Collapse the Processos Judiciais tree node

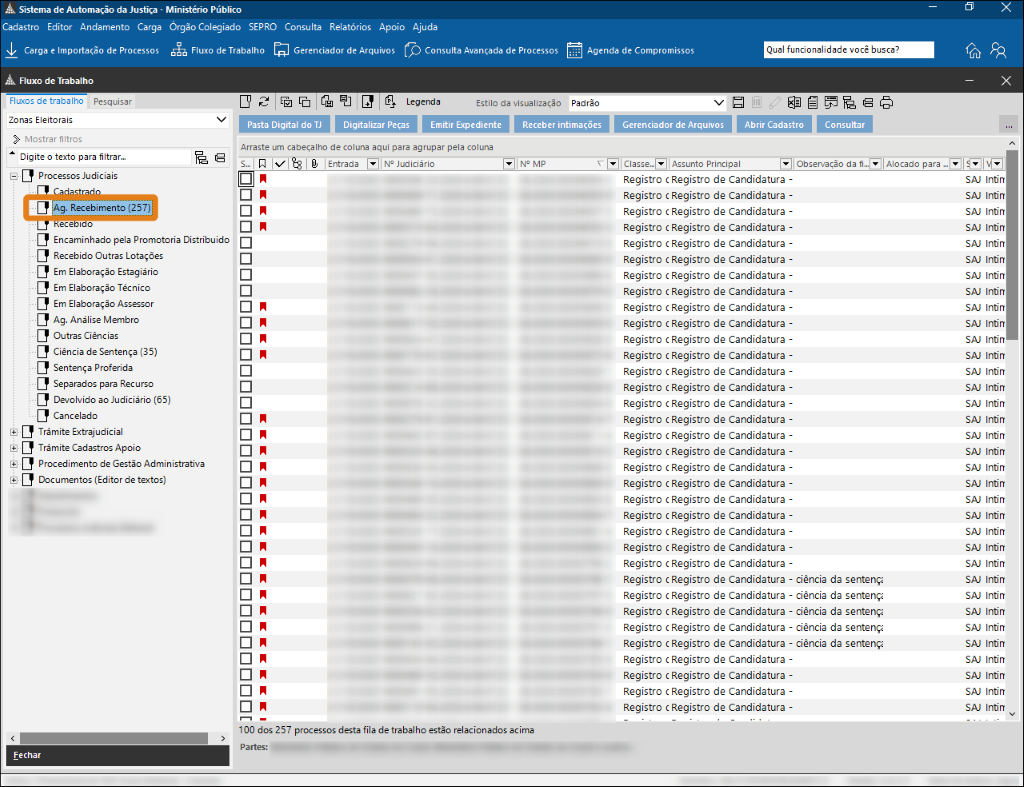tap(14, 176)
